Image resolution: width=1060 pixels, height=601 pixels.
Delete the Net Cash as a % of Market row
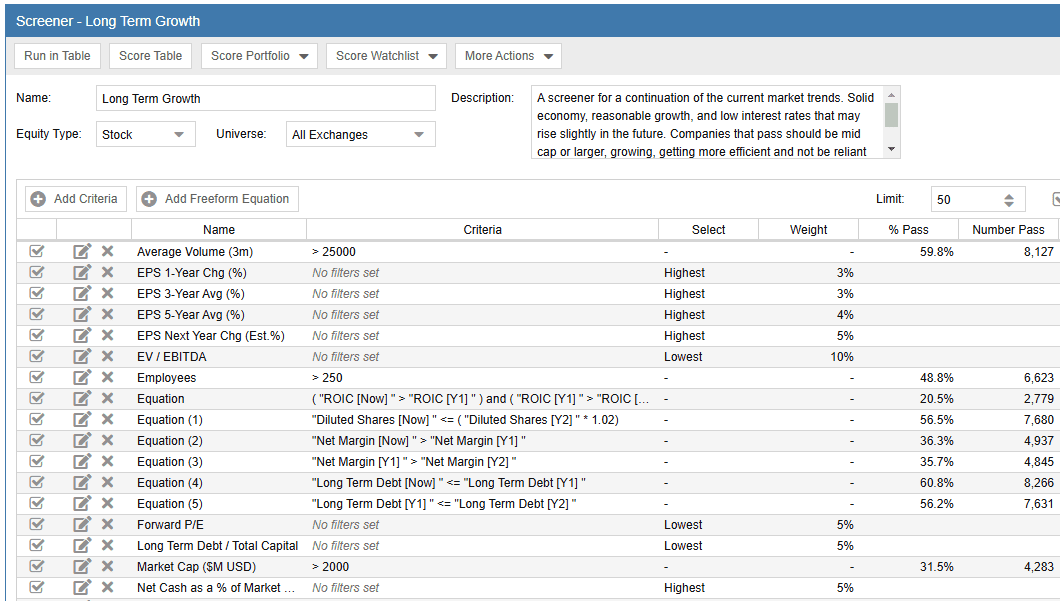107,587
